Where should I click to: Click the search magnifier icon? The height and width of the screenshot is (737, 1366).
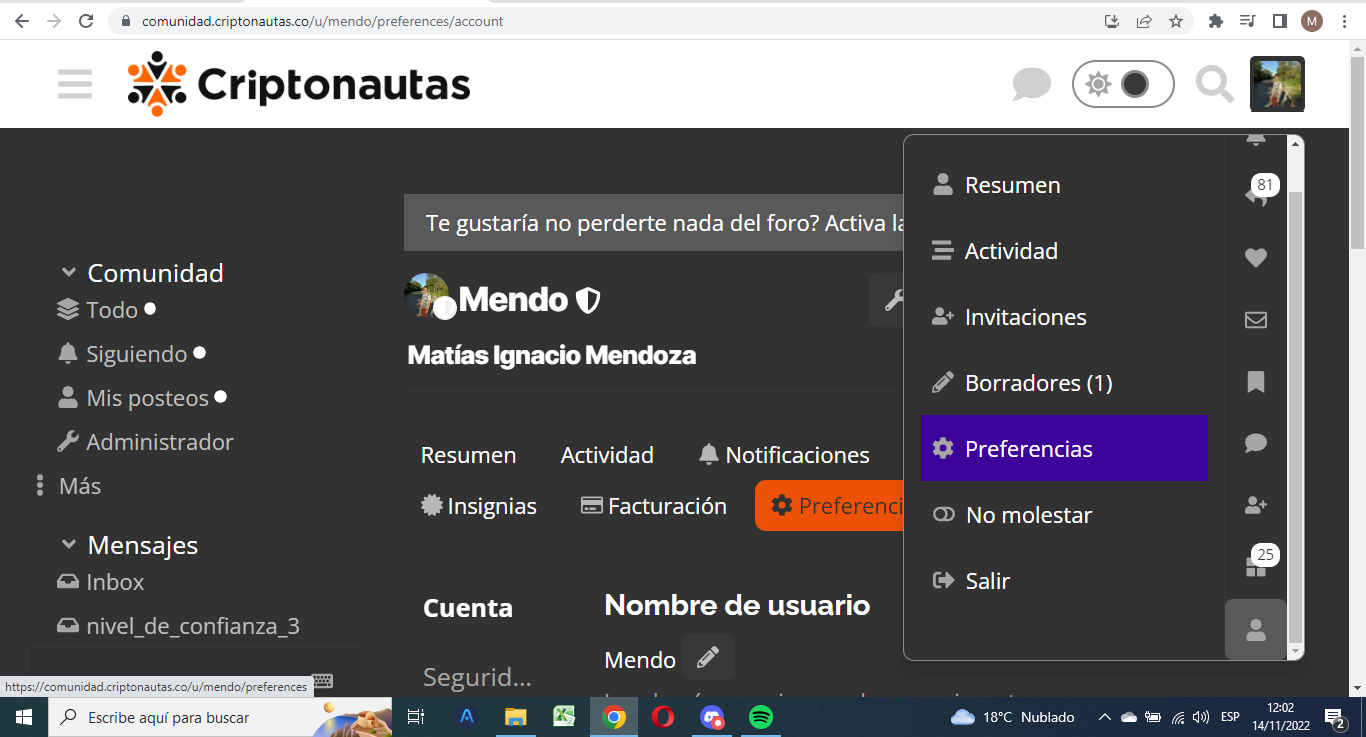1214,84
